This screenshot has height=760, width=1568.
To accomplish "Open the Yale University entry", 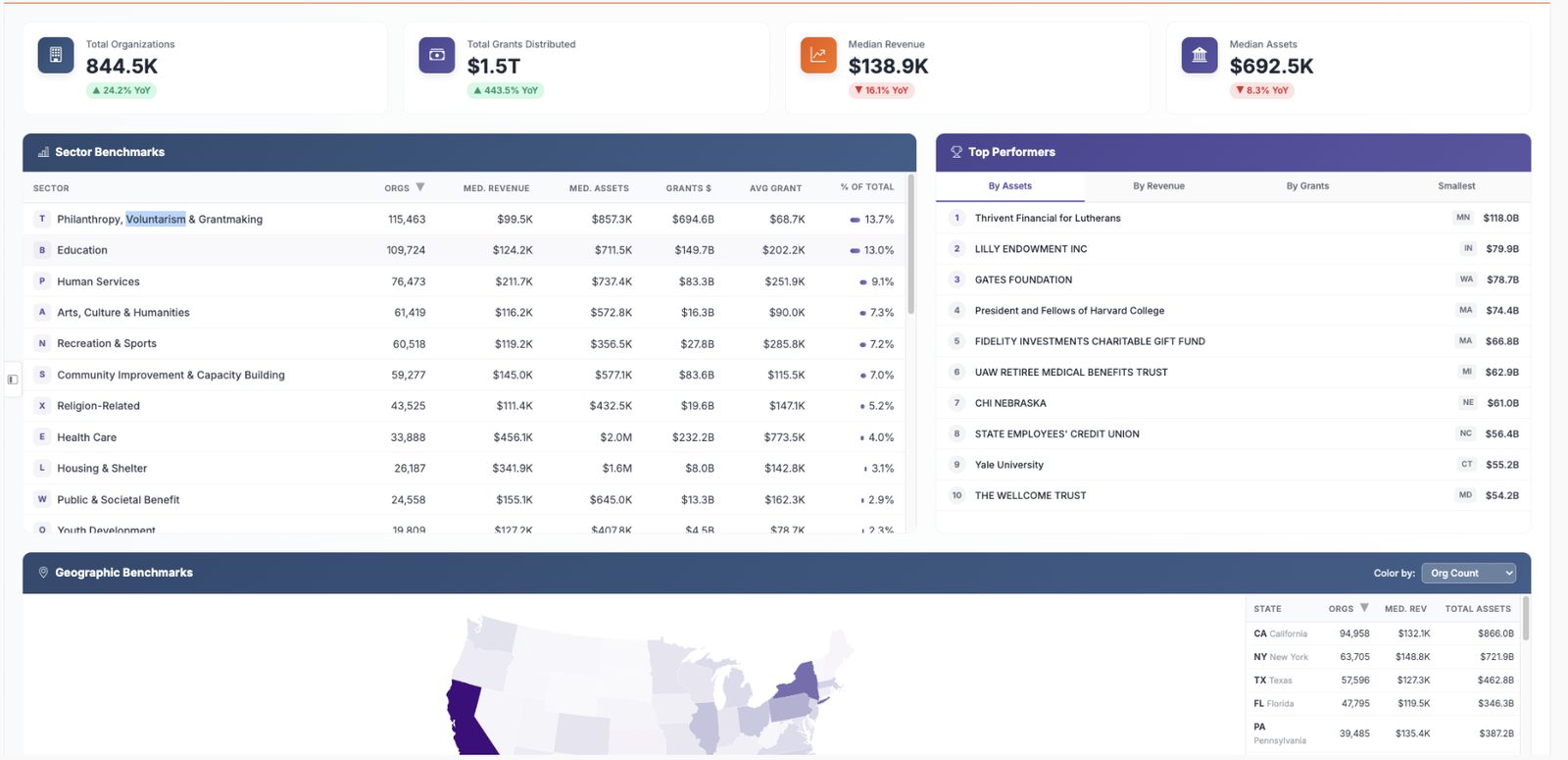I will 1009,465.
